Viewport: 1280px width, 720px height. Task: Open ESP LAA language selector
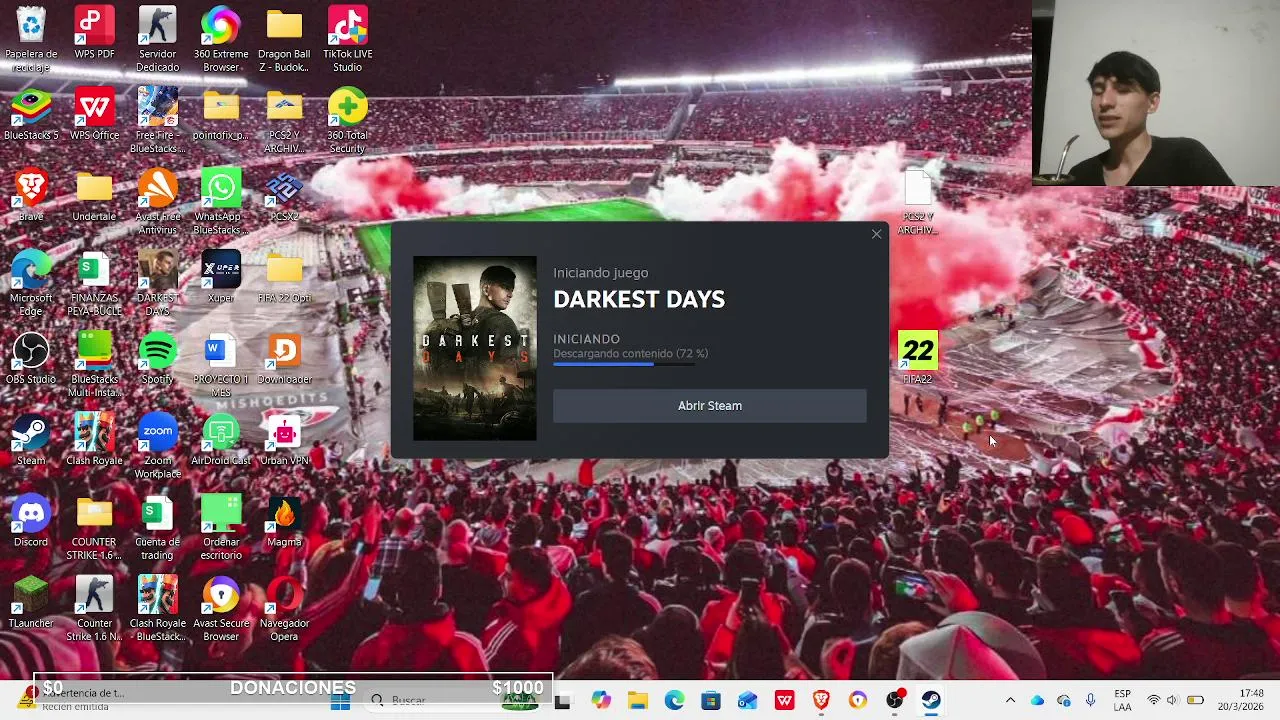[1123, 701]
